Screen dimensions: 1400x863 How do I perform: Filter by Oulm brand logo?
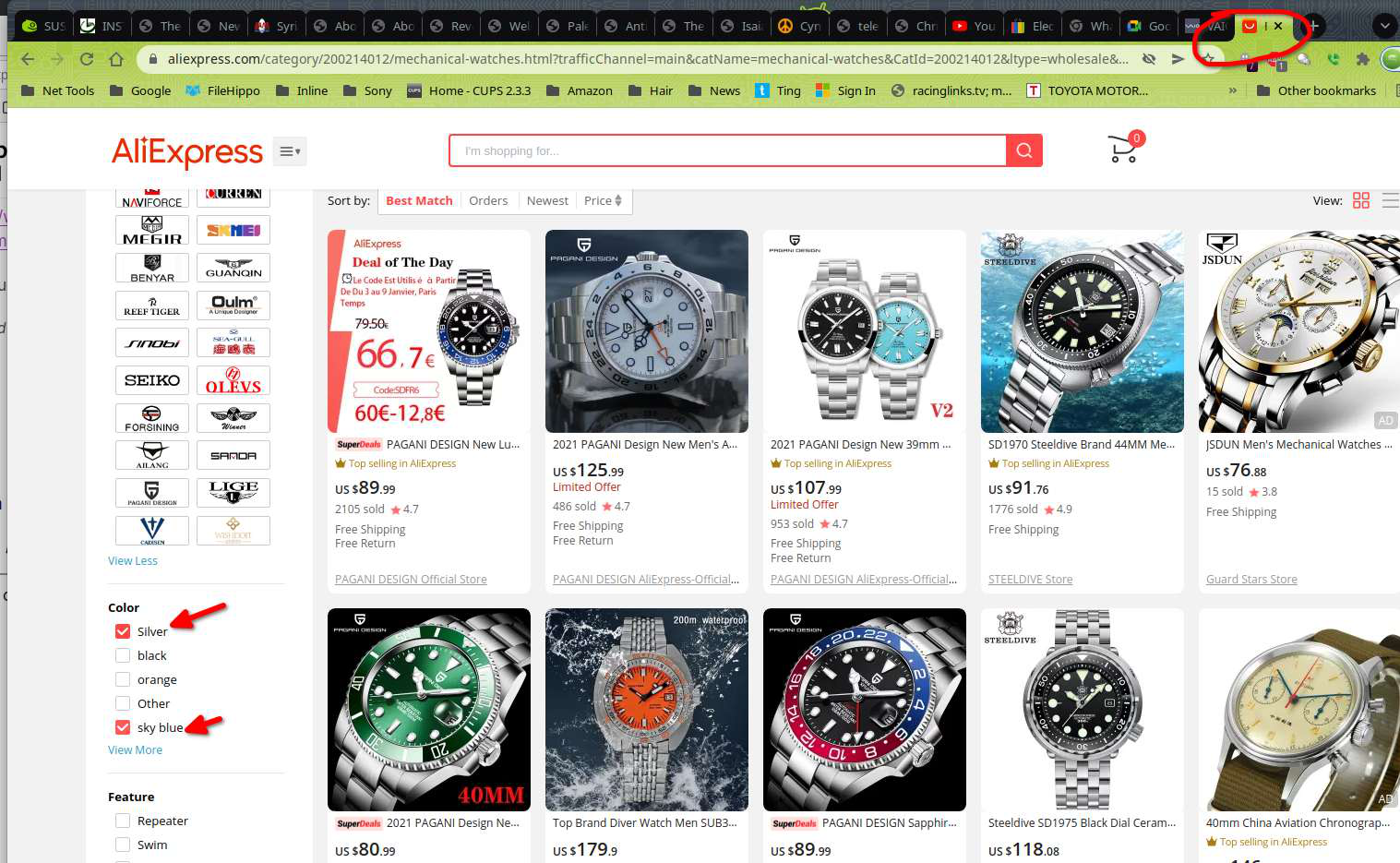pyautogui.click(x=233, y=306)
